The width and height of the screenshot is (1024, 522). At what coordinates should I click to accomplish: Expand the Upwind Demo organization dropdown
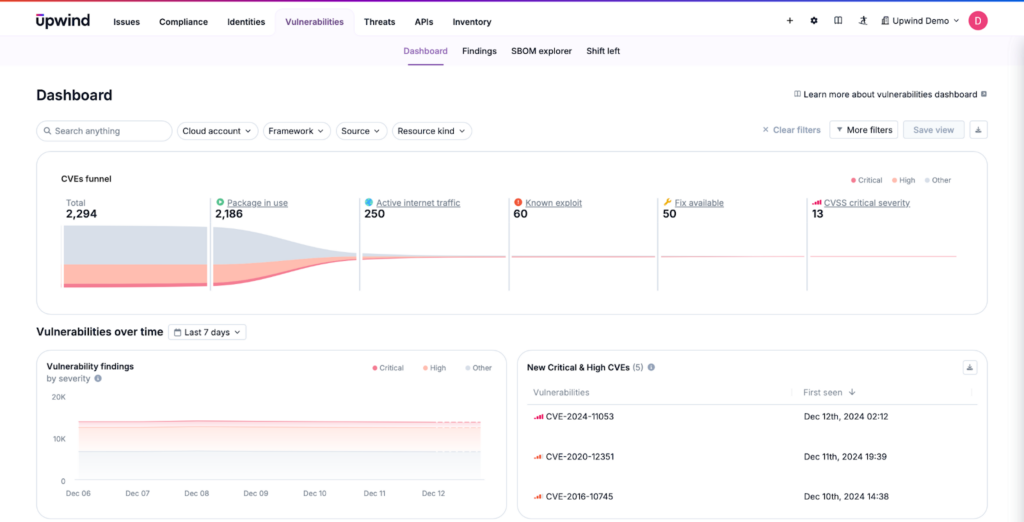point(919,21)
